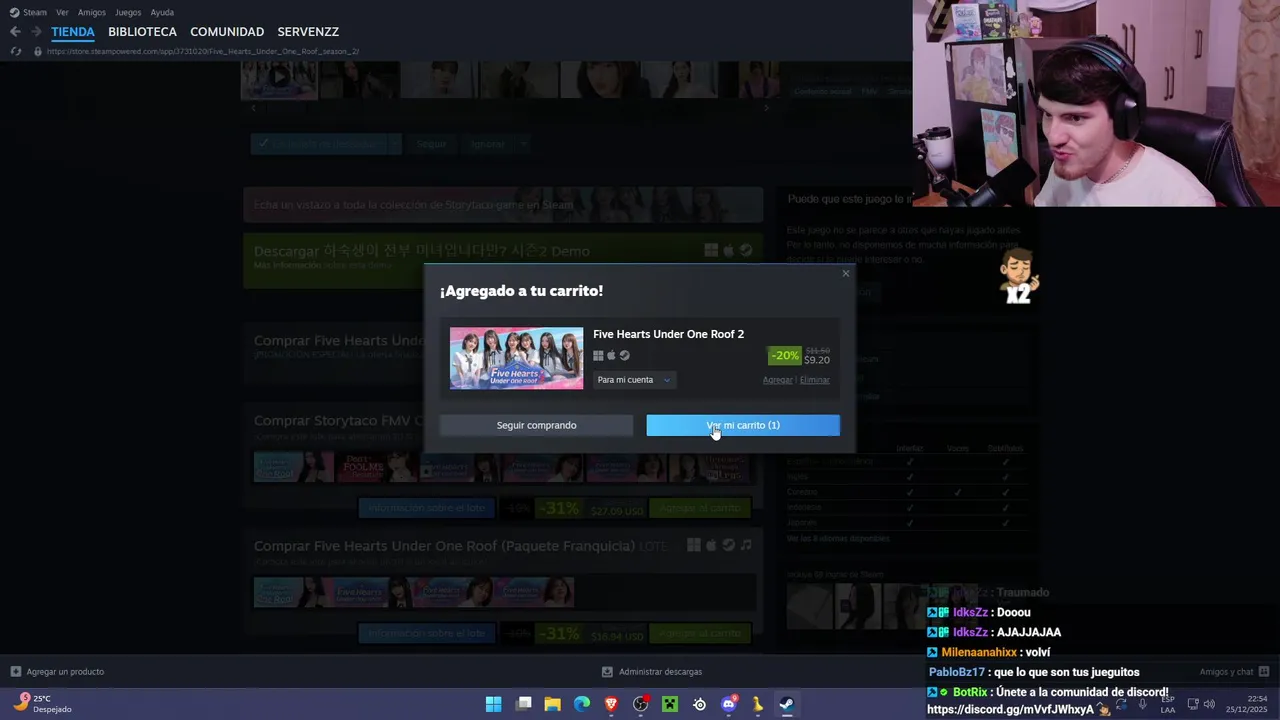Open the weather widget showing 25°C
The width and height of the screenshot is (1280, 720).
[42, 704]
